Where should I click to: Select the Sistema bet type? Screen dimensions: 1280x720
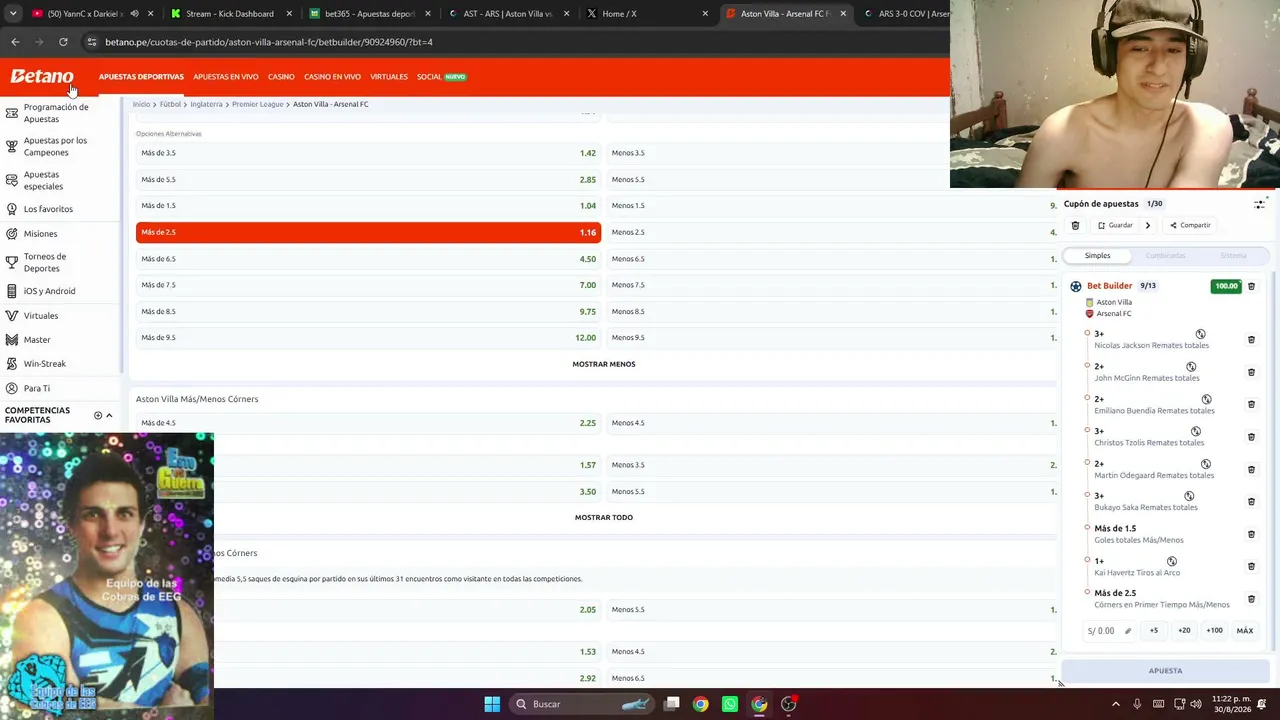(x=1233, y=256)
